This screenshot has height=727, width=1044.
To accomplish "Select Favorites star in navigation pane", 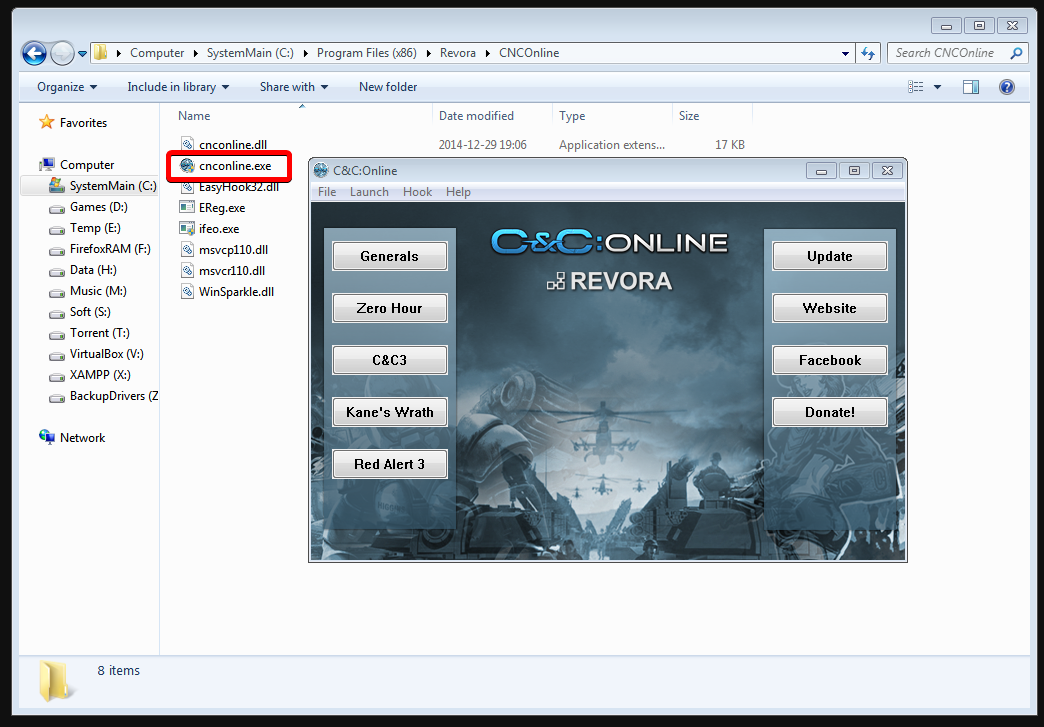I will tap(47, 122).
